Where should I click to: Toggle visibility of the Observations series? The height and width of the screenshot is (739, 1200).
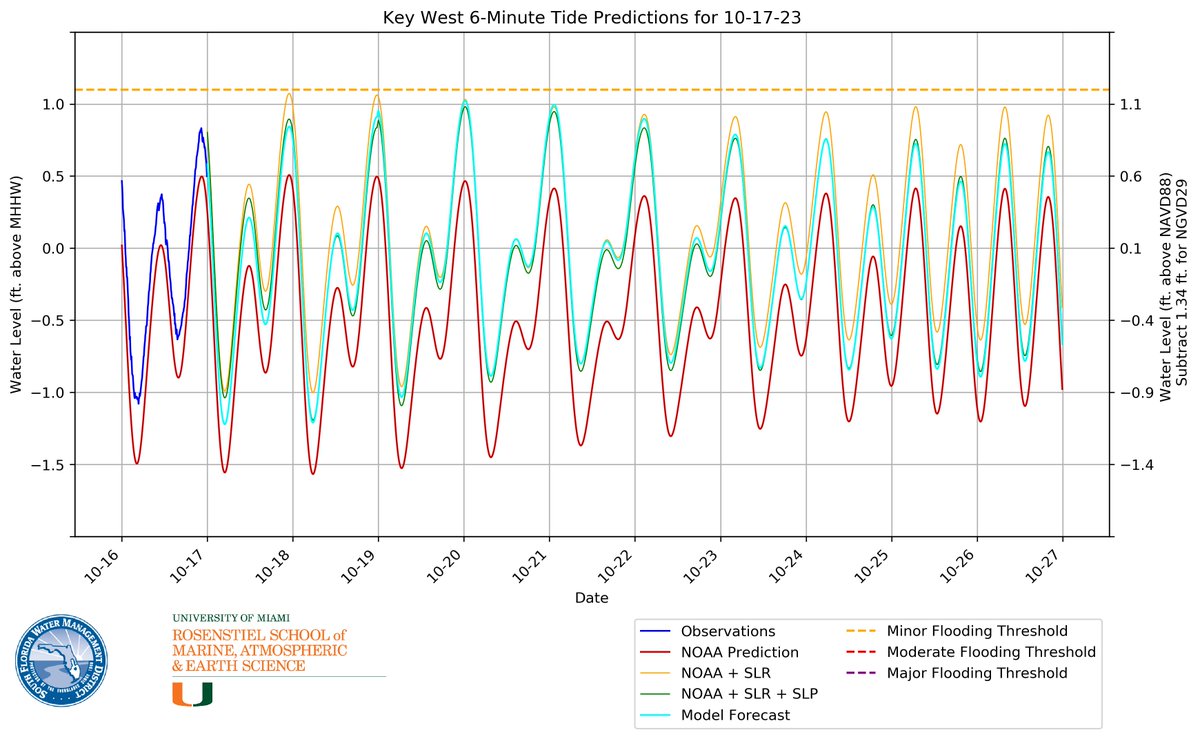pyautogui.click(x=710, y=630)
